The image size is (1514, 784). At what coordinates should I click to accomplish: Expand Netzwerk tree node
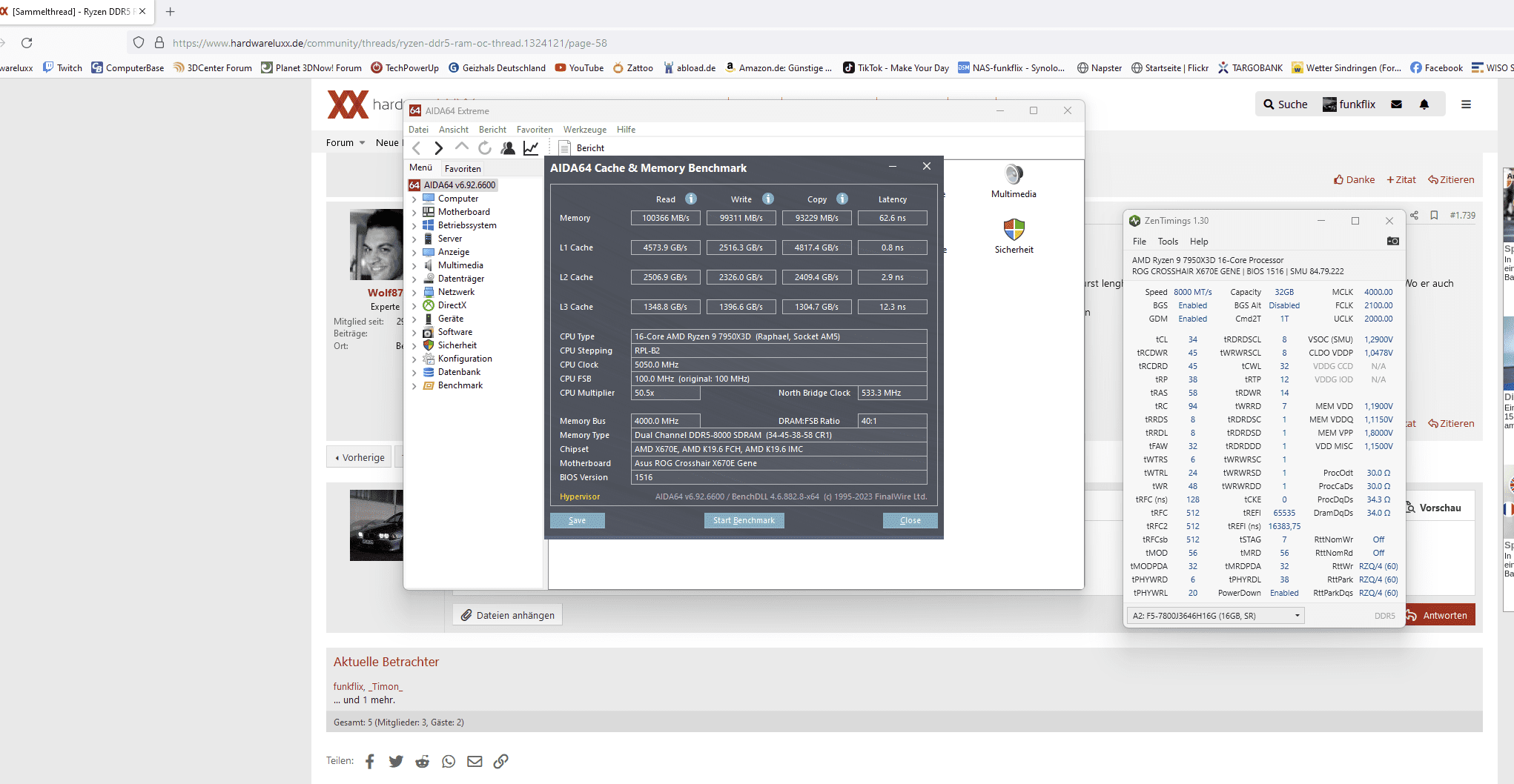[x=414, y=293]
